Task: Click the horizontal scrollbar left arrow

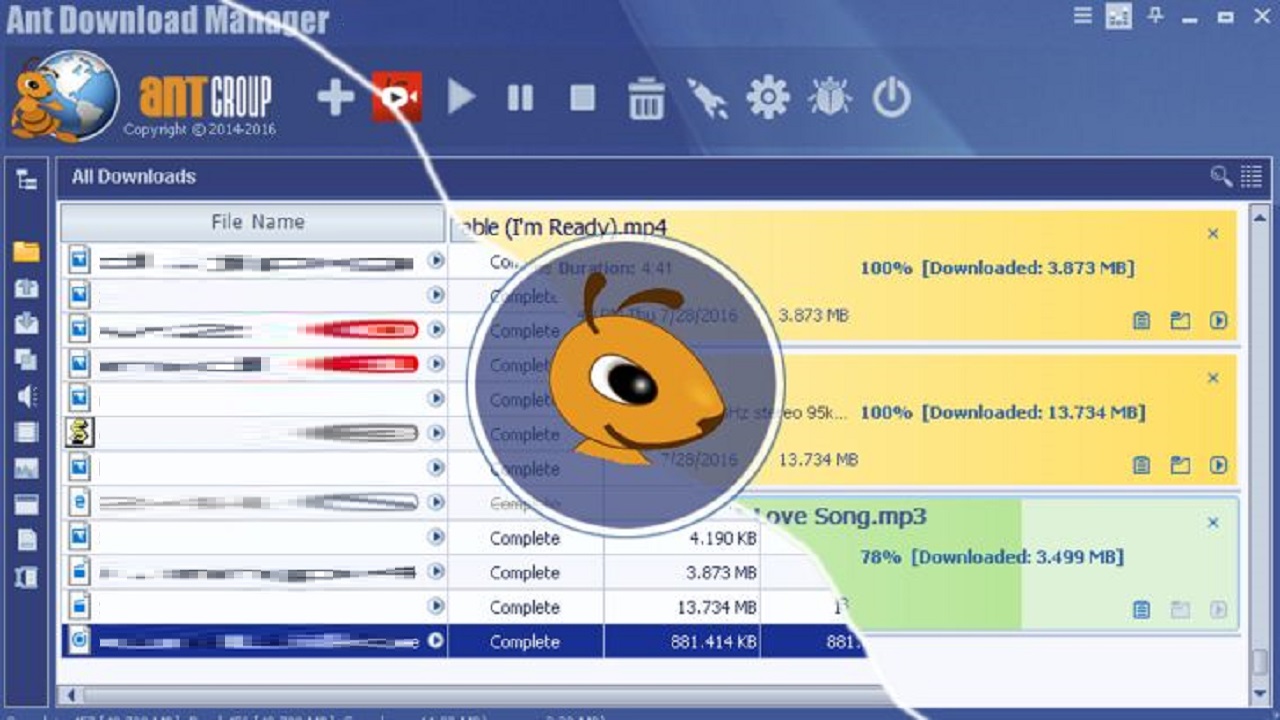Action: [x=69, y=694]
